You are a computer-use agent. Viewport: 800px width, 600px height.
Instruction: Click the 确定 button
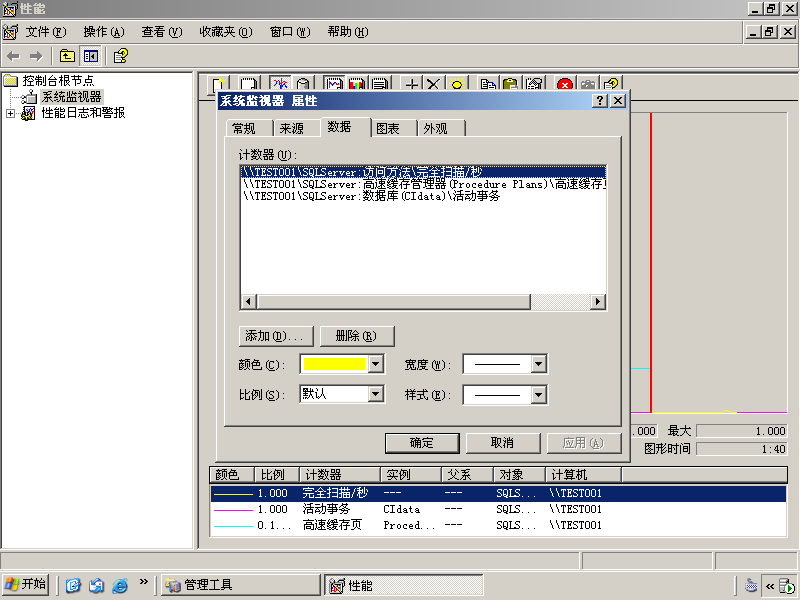422,443
